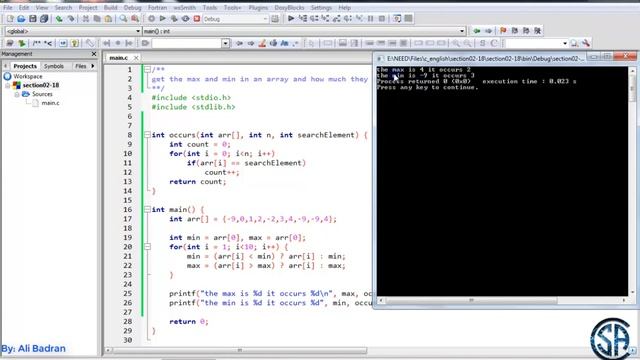
Task: Click the Run to cursor debugger icon
Action: pyautogui.click(x=302, y=18)
